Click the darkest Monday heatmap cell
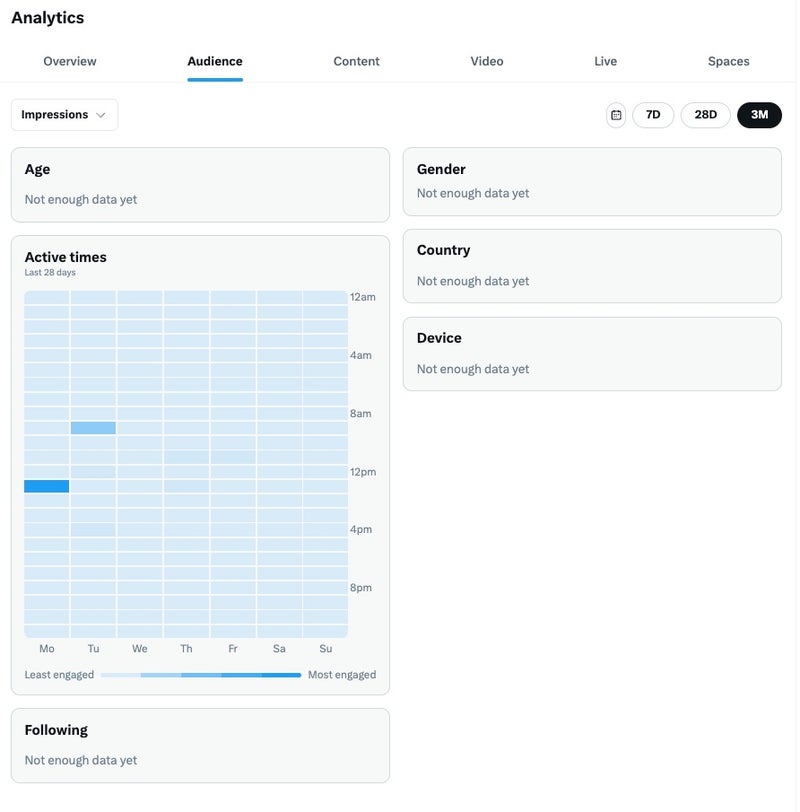800x812 pixels. (47, 486)
